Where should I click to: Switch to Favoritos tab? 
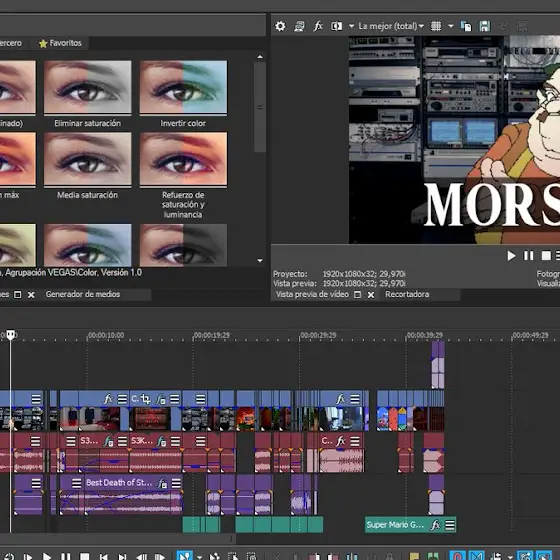(61, 43)
